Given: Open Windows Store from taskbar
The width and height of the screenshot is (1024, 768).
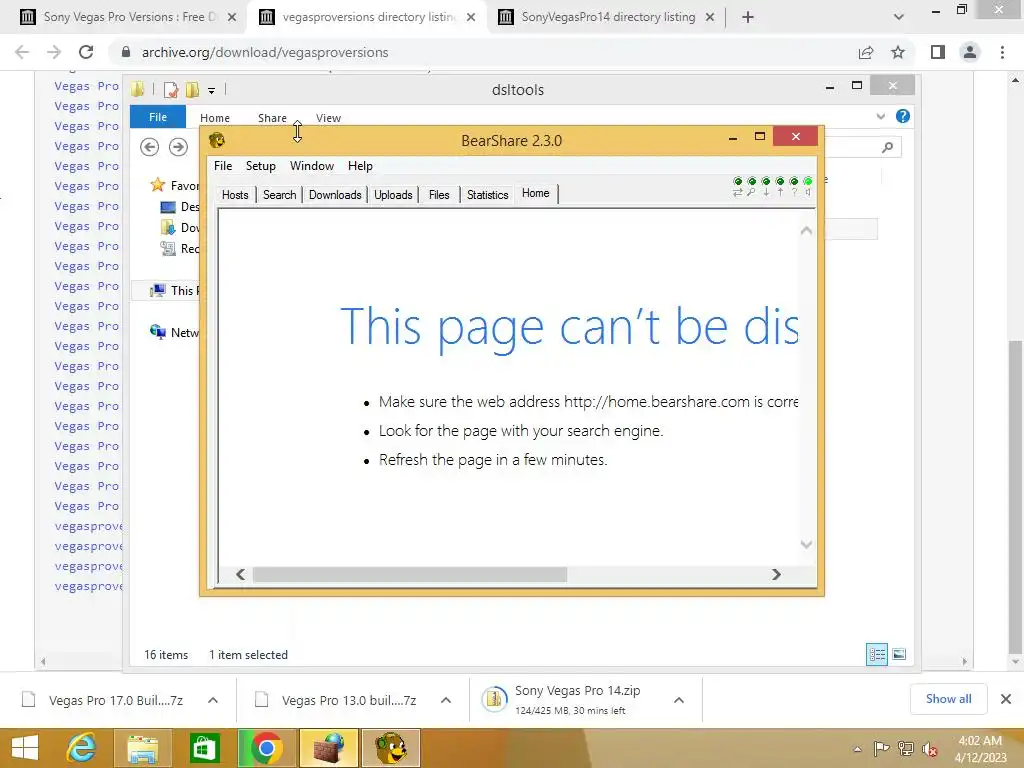Looking at the screenshot, I should point(204,748).
